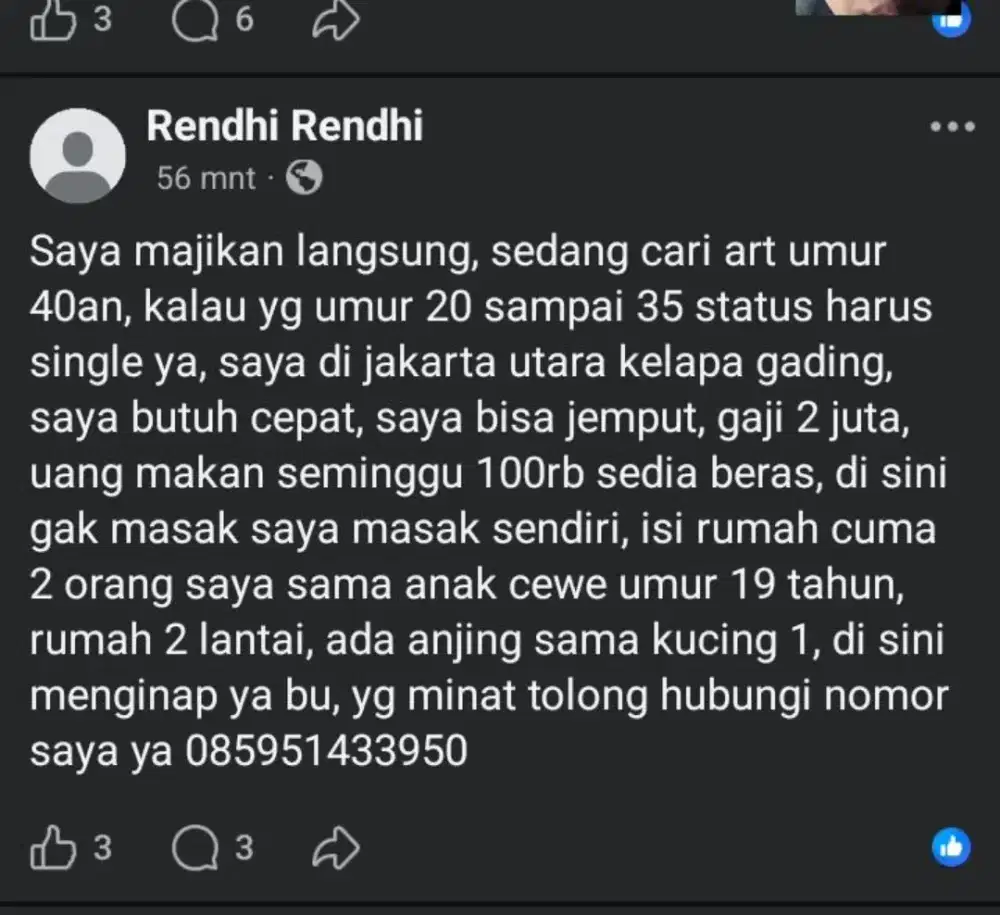Click the like count 3 at the bottom

(103, 849)
